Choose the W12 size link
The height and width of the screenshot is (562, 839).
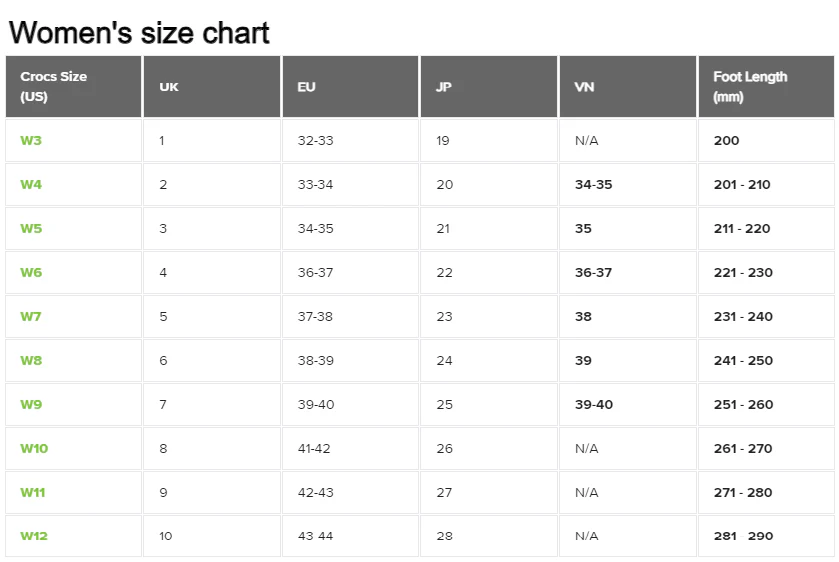click(x=34, y=536)
